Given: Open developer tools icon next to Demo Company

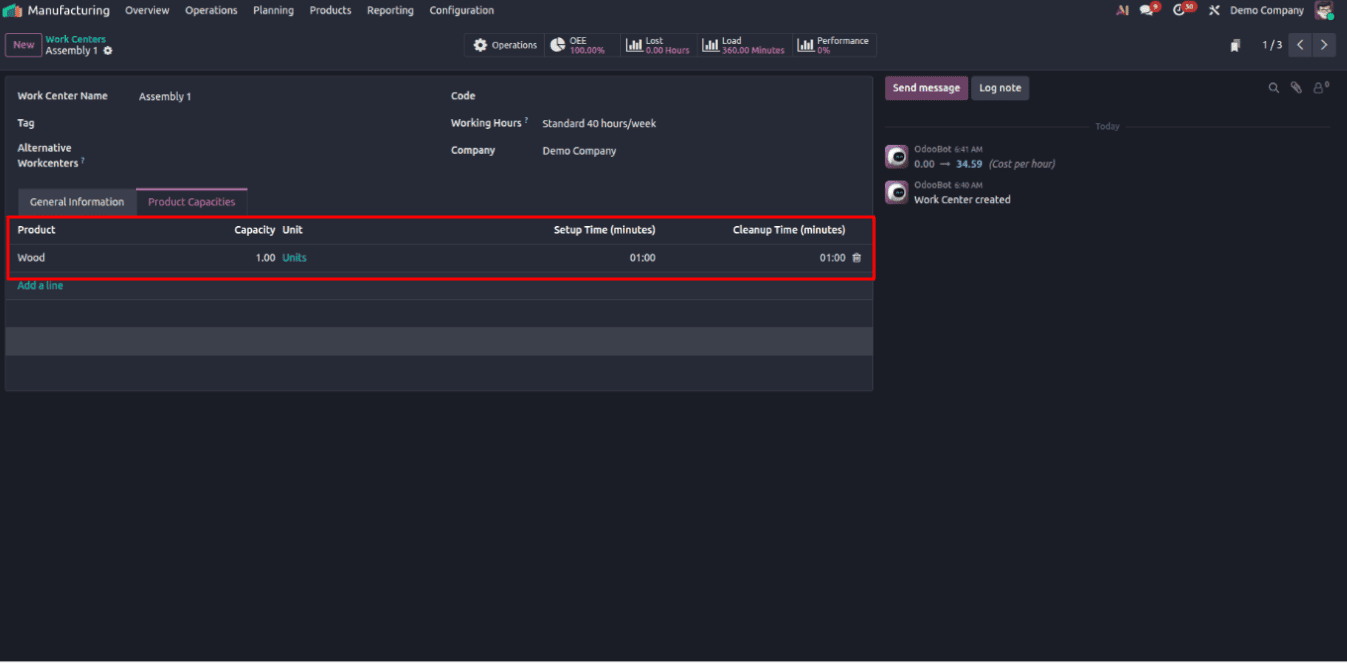Looking at the screenshot, I should pos(1213,10).
